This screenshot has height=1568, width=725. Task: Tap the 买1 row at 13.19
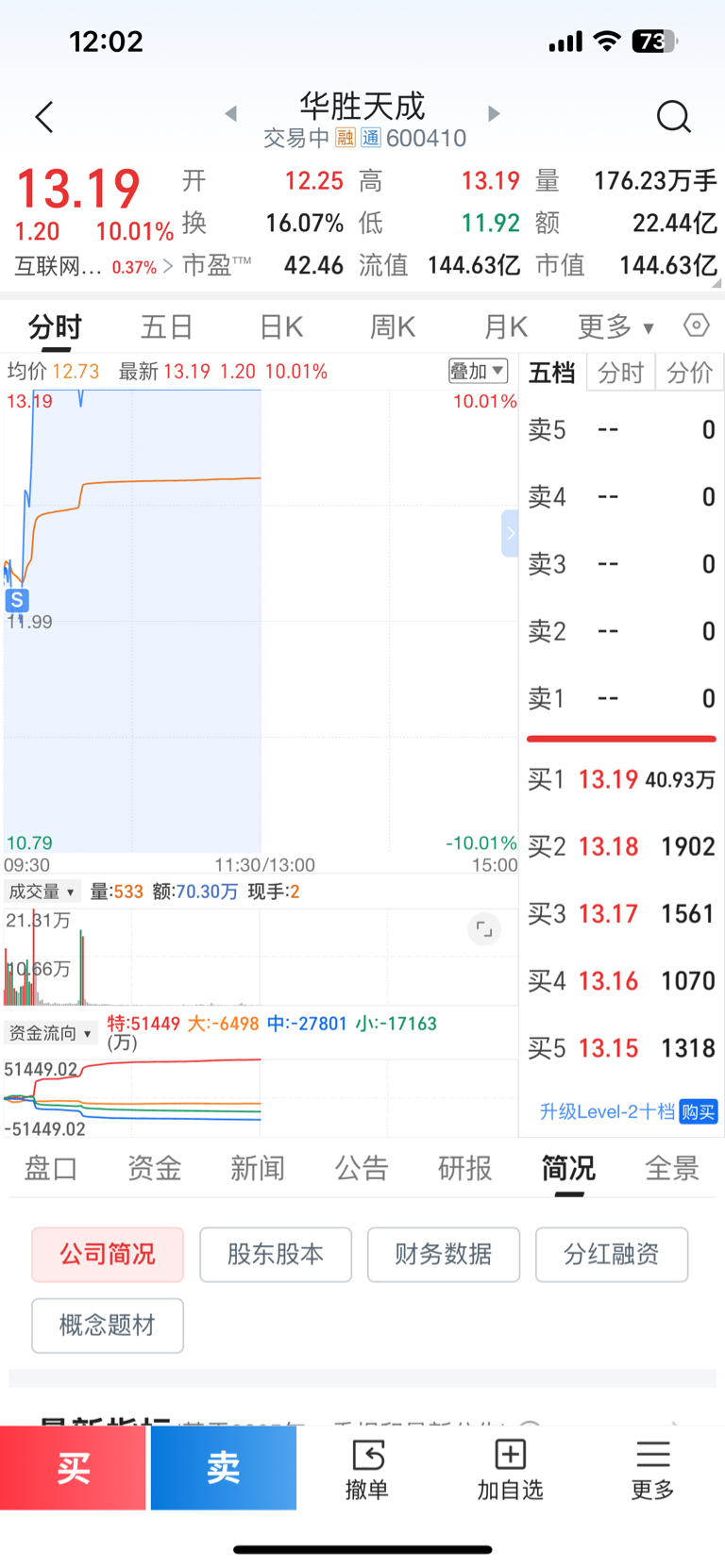tap(621, 779)
